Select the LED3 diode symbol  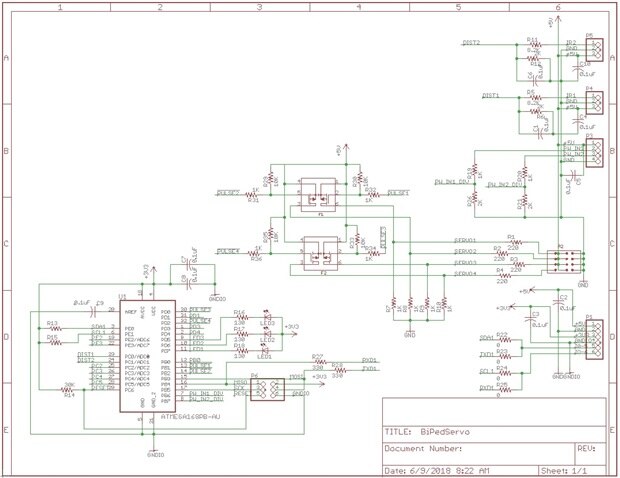267,317
